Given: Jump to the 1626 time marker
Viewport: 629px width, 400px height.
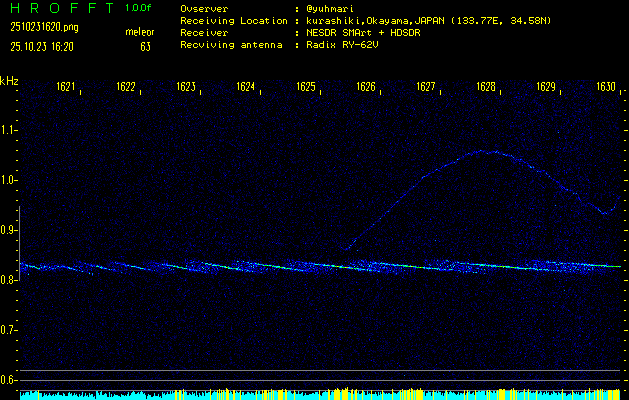Looking at the screenshot, I should coord(366,88).
